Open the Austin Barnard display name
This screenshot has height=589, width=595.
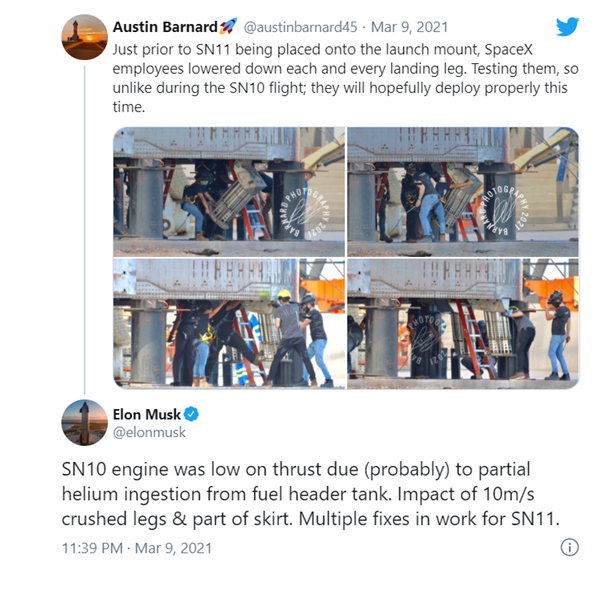pos(165,27)
